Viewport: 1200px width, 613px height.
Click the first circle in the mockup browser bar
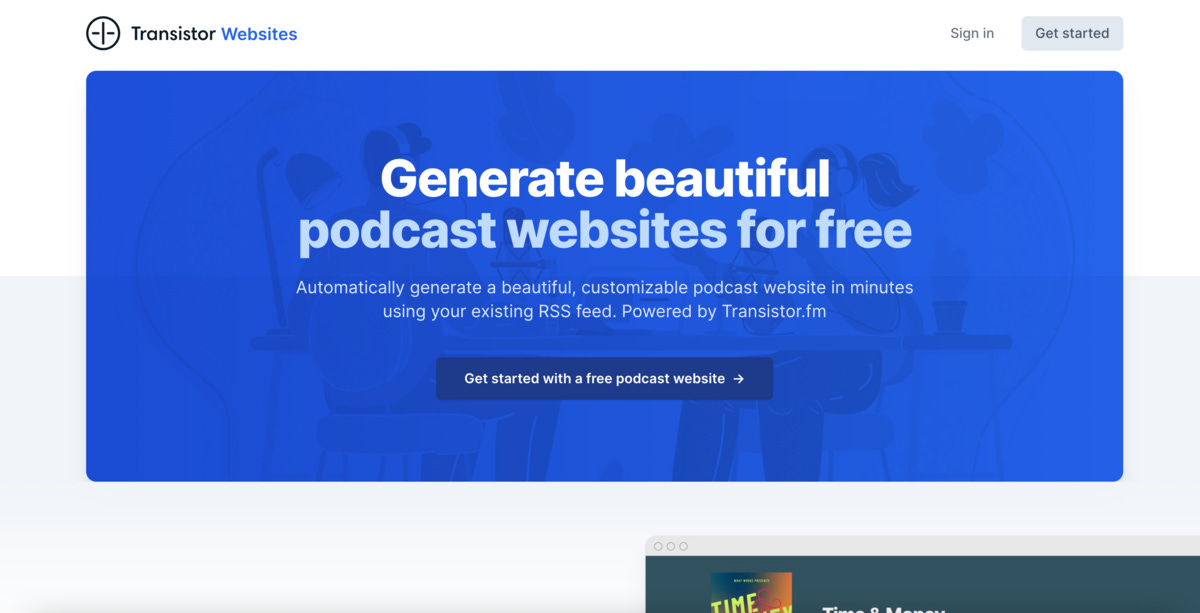[658, 546]
